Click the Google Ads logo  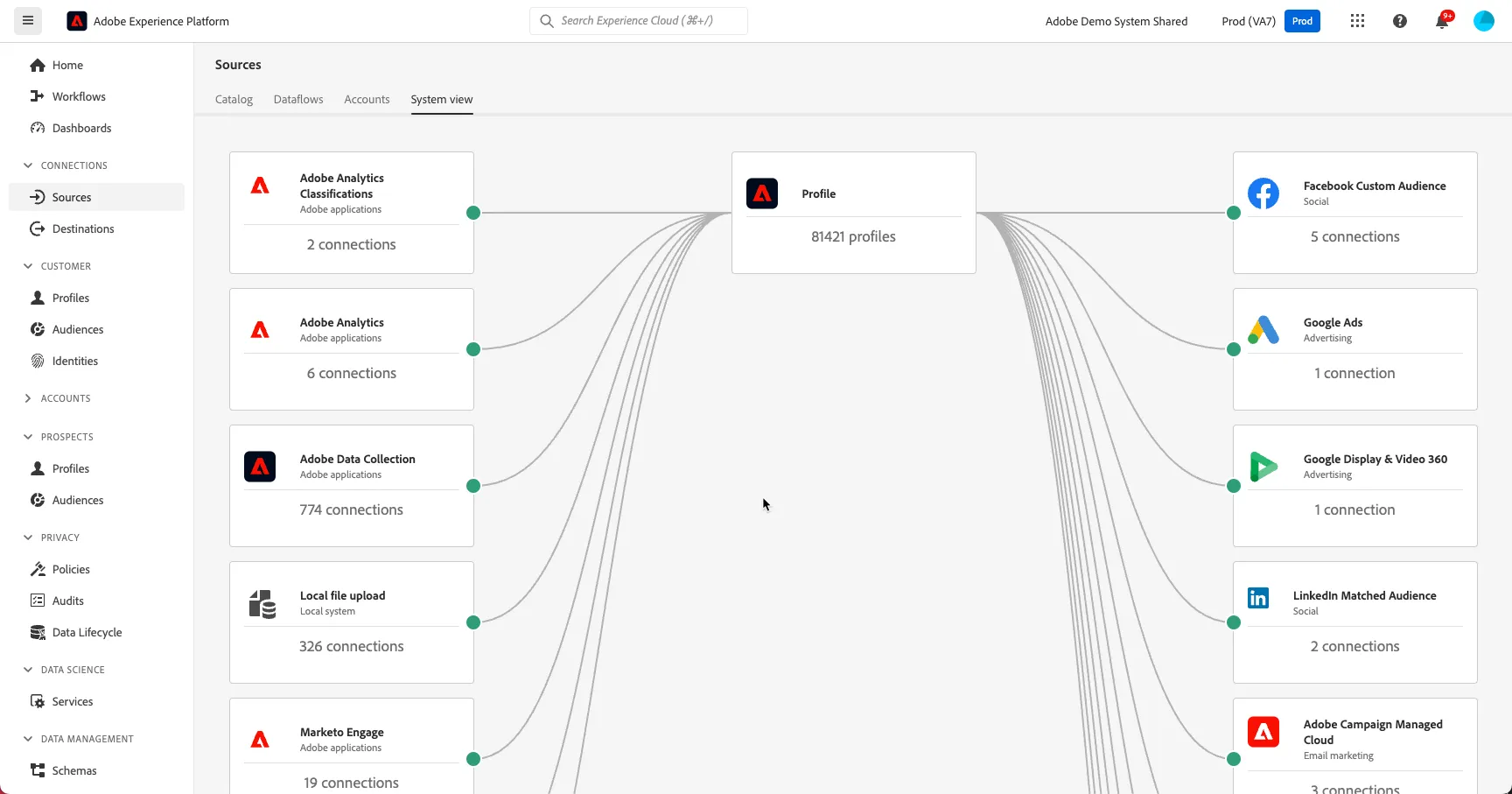pyautogui.click(x=1263, y=330)
